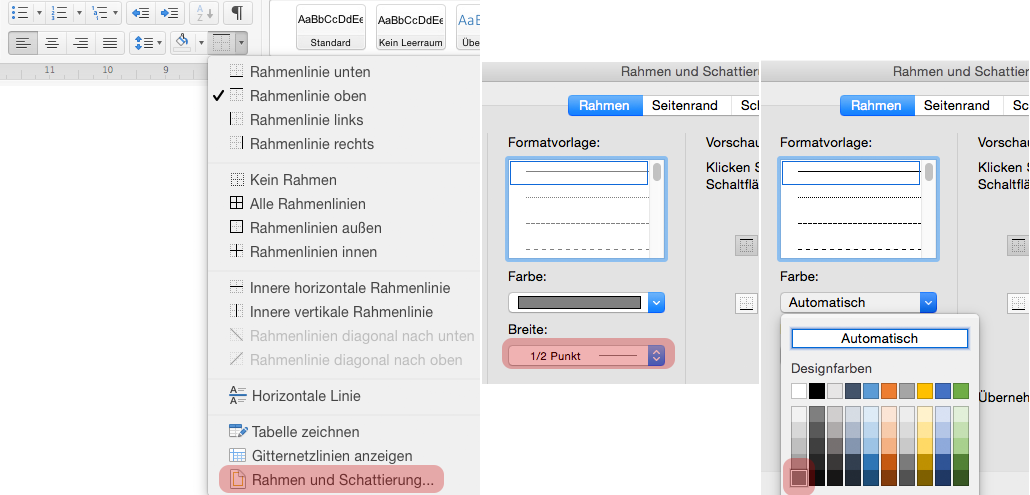The width and height of the screenshot is (1030, 495).
Task: Apply the Kein Leerraum style
Action: [410, 26]
